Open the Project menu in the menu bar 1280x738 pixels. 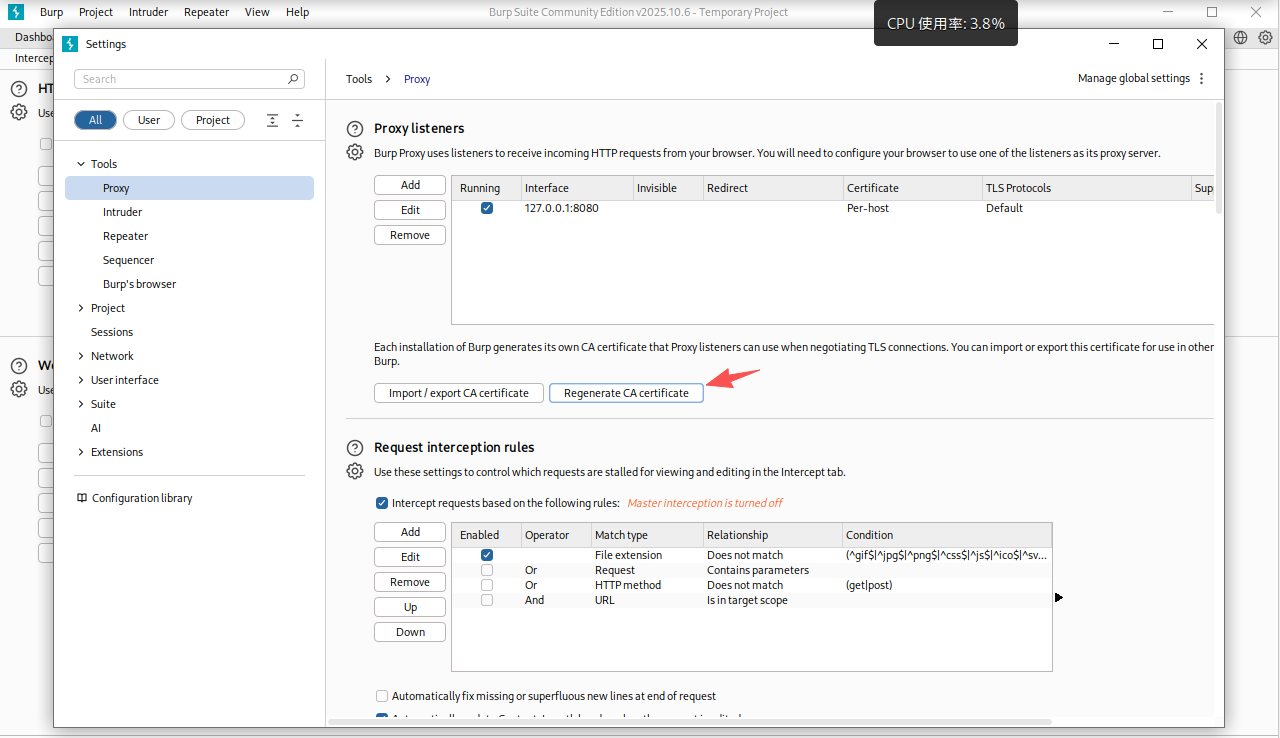96,12
